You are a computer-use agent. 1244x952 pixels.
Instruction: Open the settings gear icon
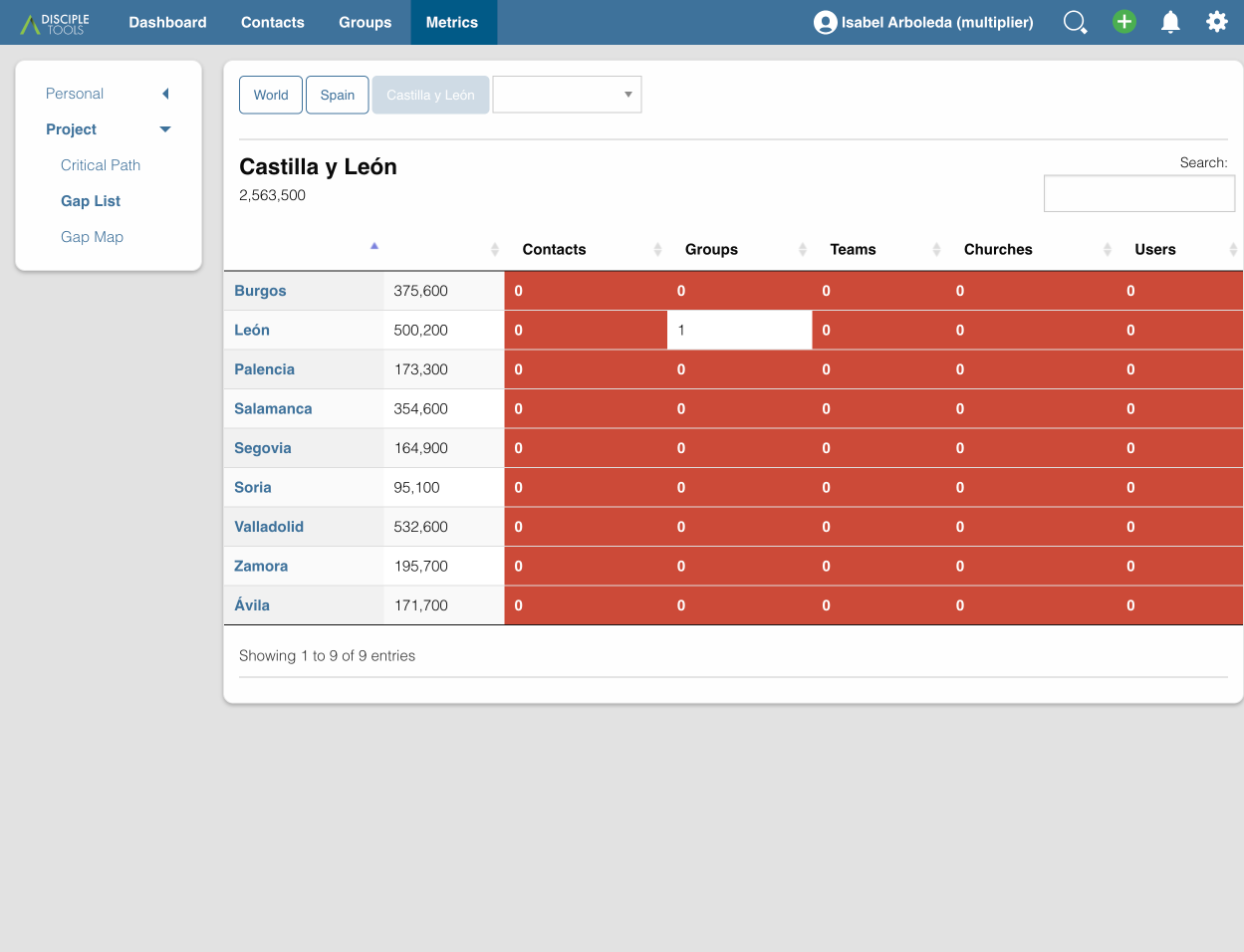(x=1217, y=22)
